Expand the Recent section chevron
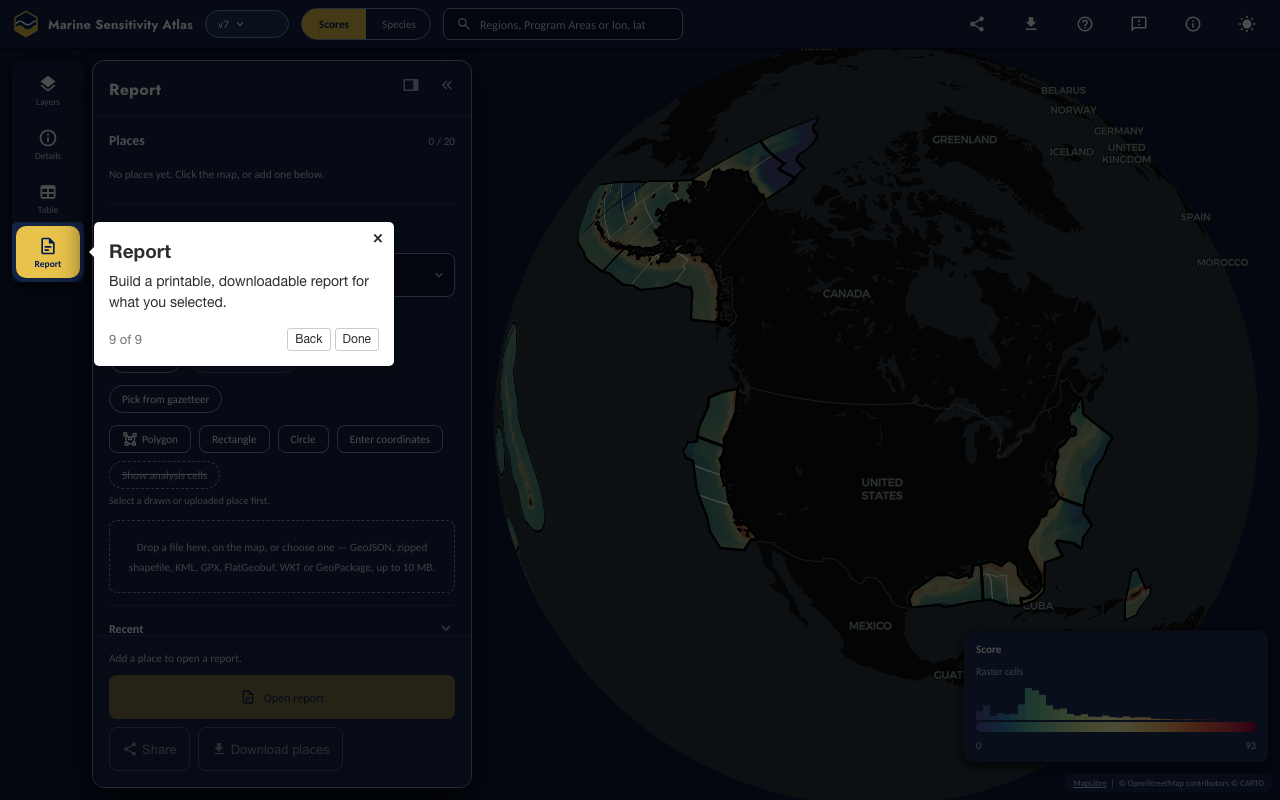 pos(445,629)
